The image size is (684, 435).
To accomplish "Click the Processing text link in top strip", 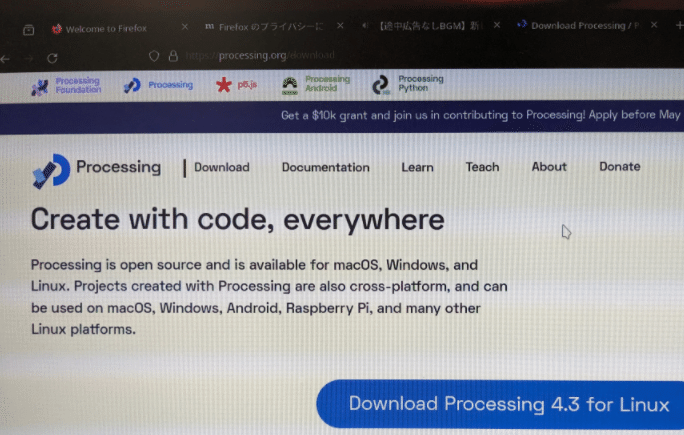I will coord(171,85).
